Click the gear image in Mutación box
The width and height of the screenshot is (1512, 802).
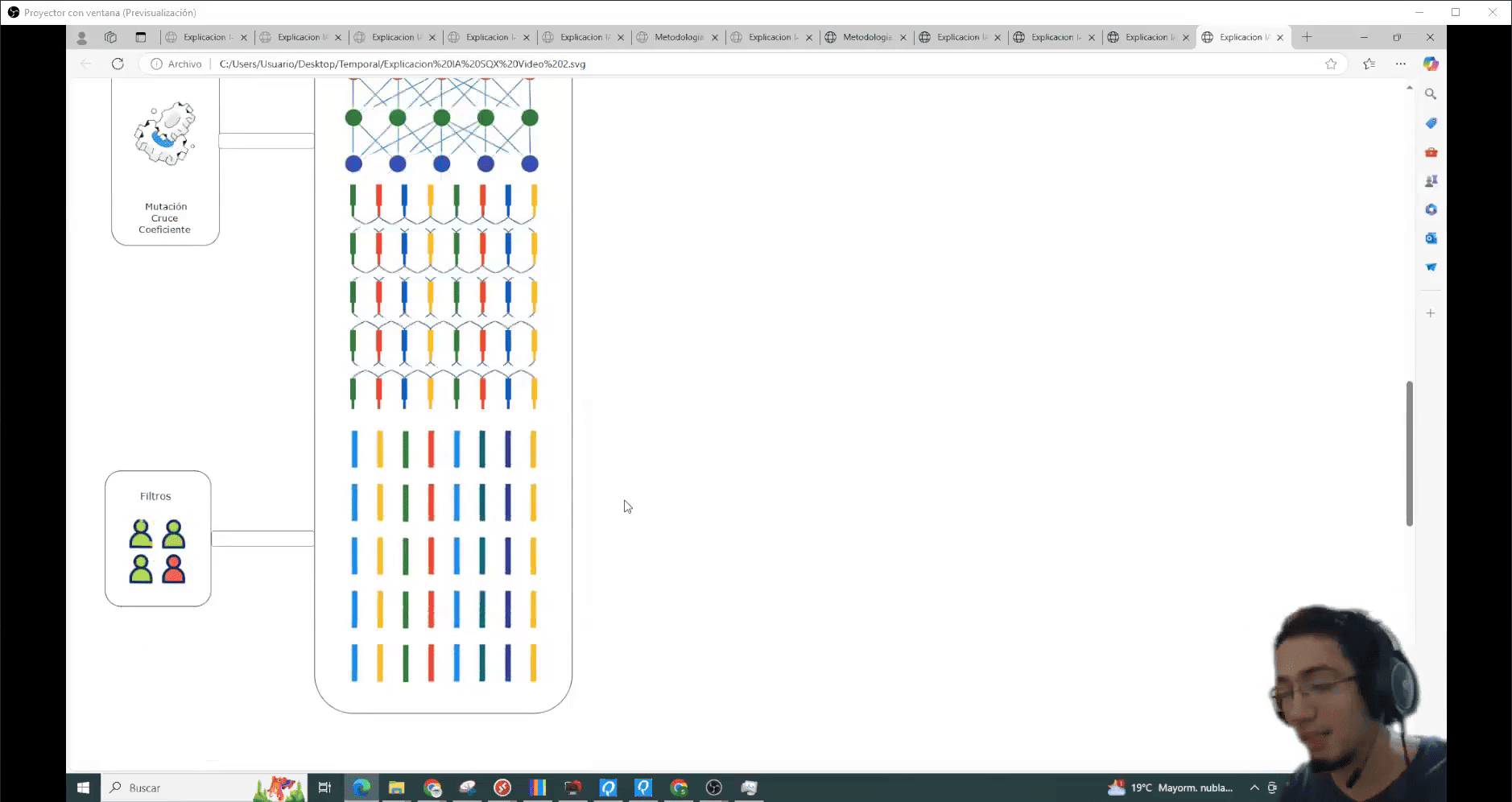165,134
